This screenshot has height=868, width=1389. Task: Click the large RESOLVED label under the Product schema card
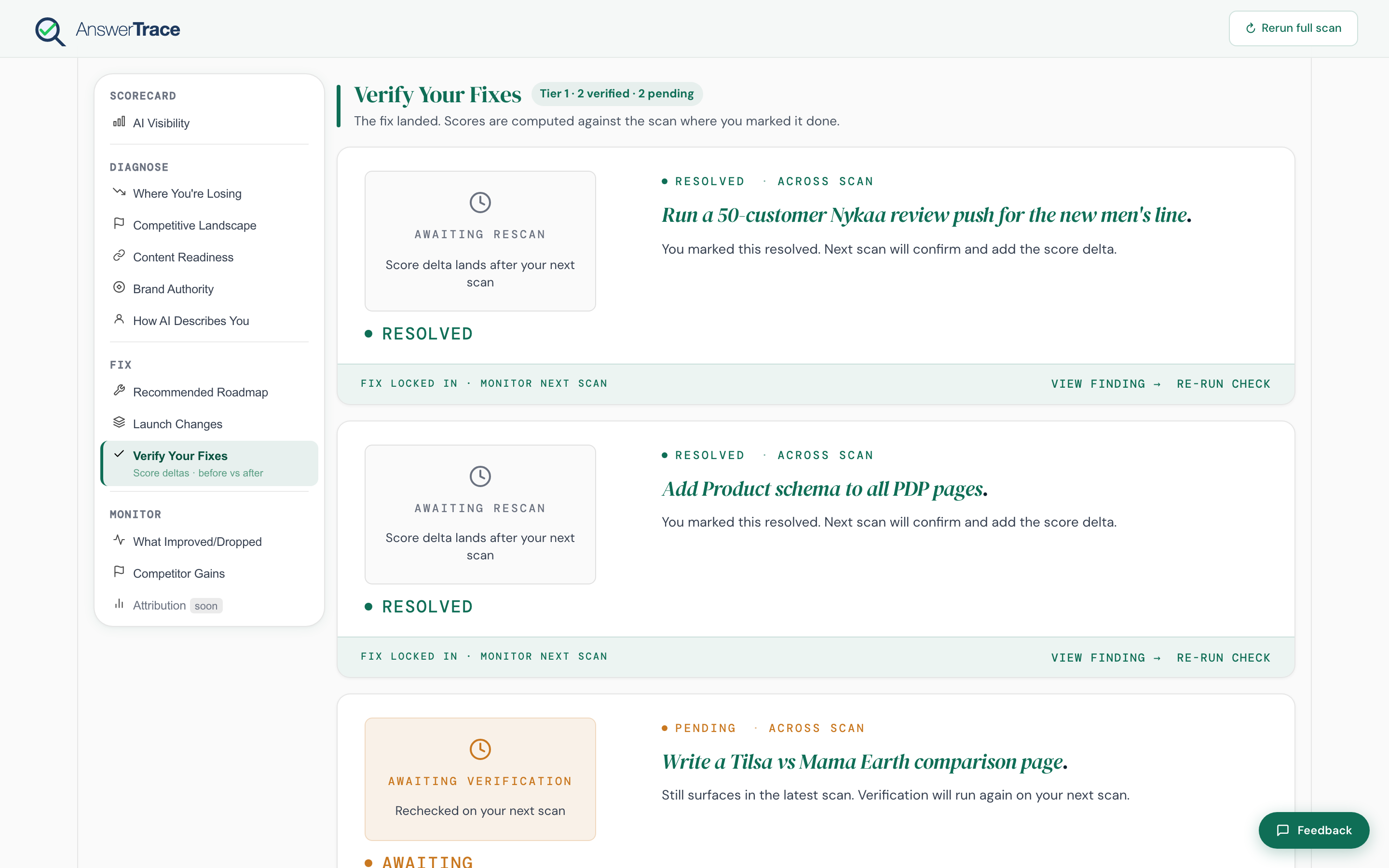click(x=427, y=607)
